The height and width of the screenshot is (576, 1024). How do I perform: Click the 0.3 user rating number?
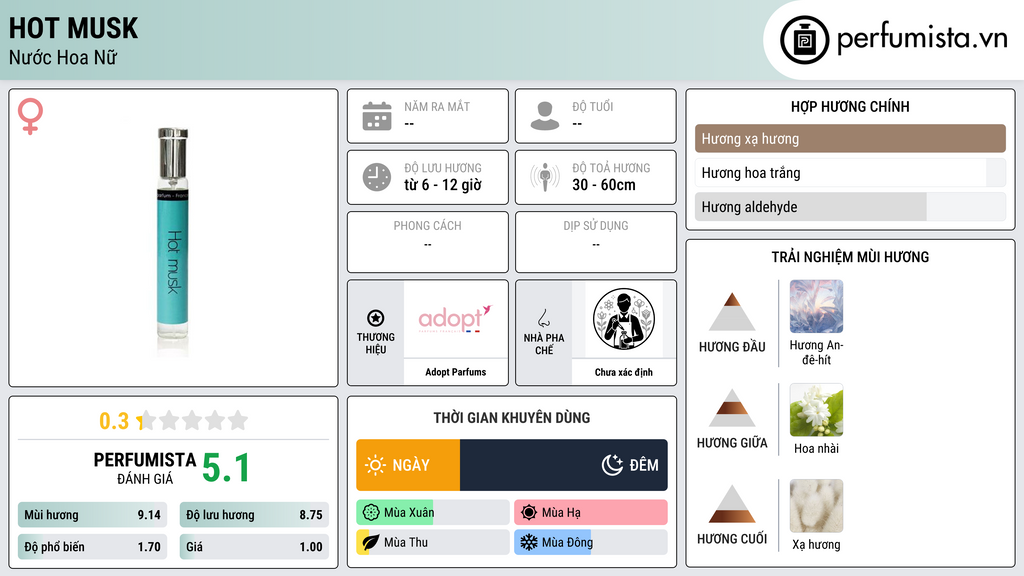click(x=114, y=421)
